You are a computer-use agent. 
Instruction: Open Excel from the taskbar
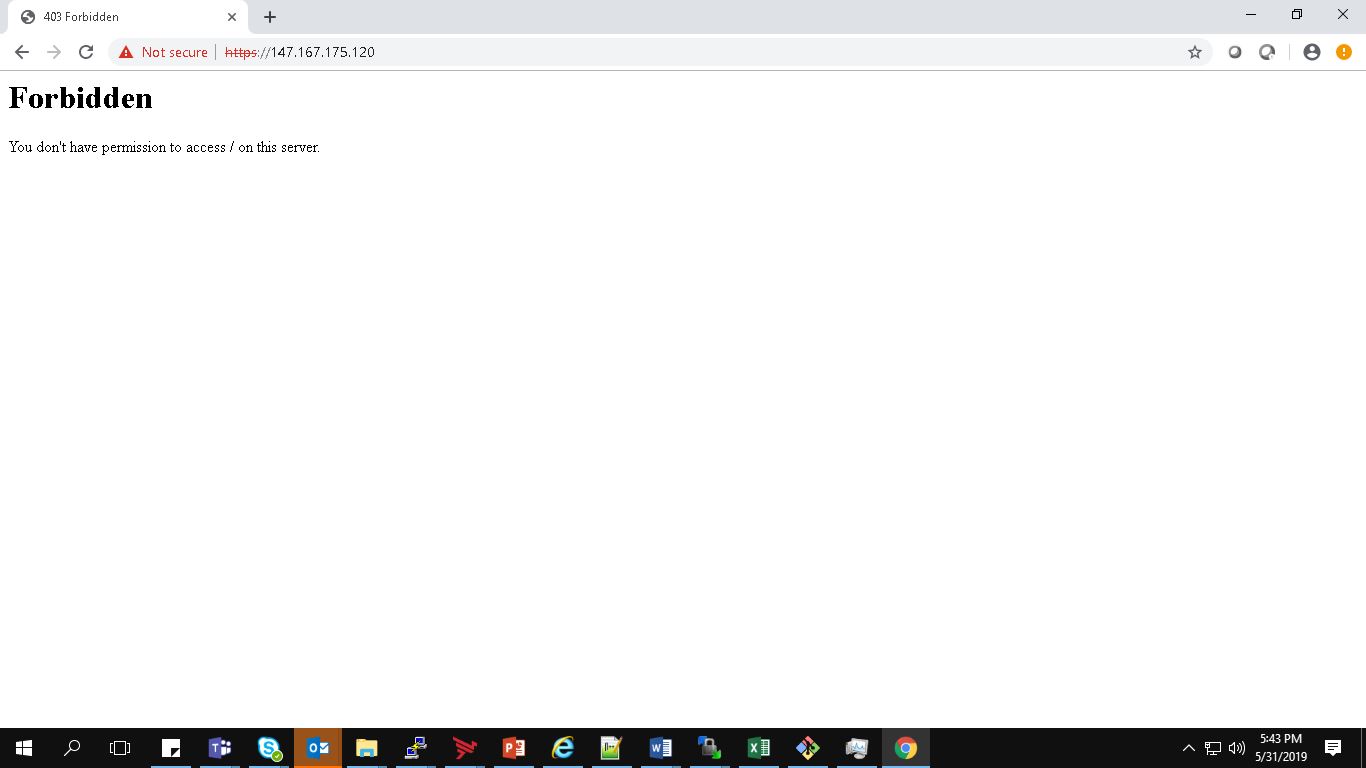(x=758, y=748)
